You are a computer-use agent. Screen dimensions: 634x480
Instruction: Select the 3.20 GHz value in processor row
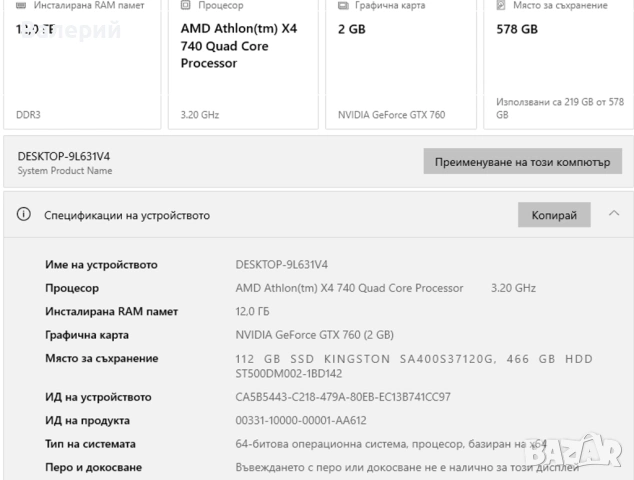tap(513, 288)
